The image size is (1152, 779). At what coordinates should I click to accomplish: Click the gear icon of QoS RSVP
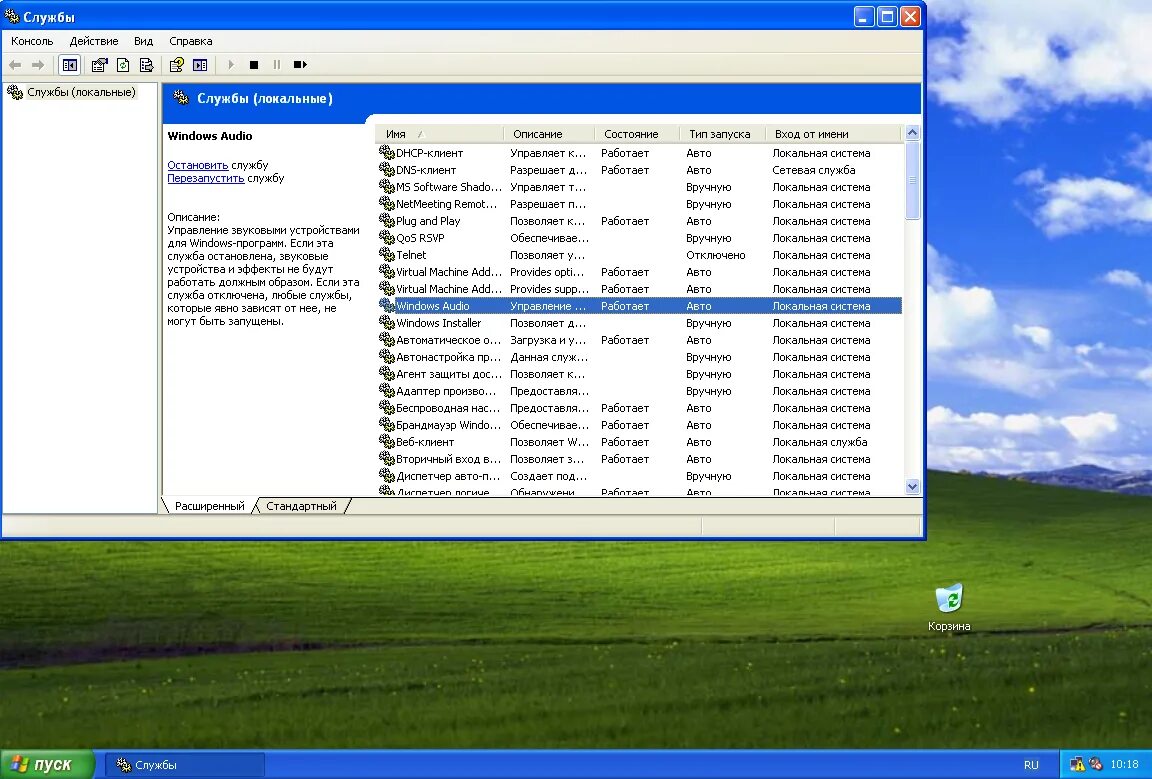click(x=386, y=238)
